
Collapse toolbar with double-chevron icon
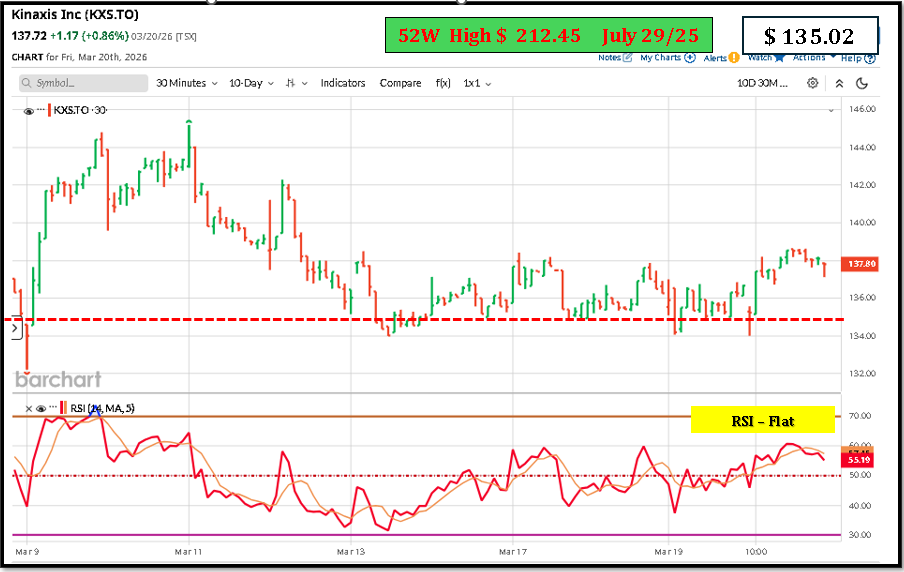point(840,83)
